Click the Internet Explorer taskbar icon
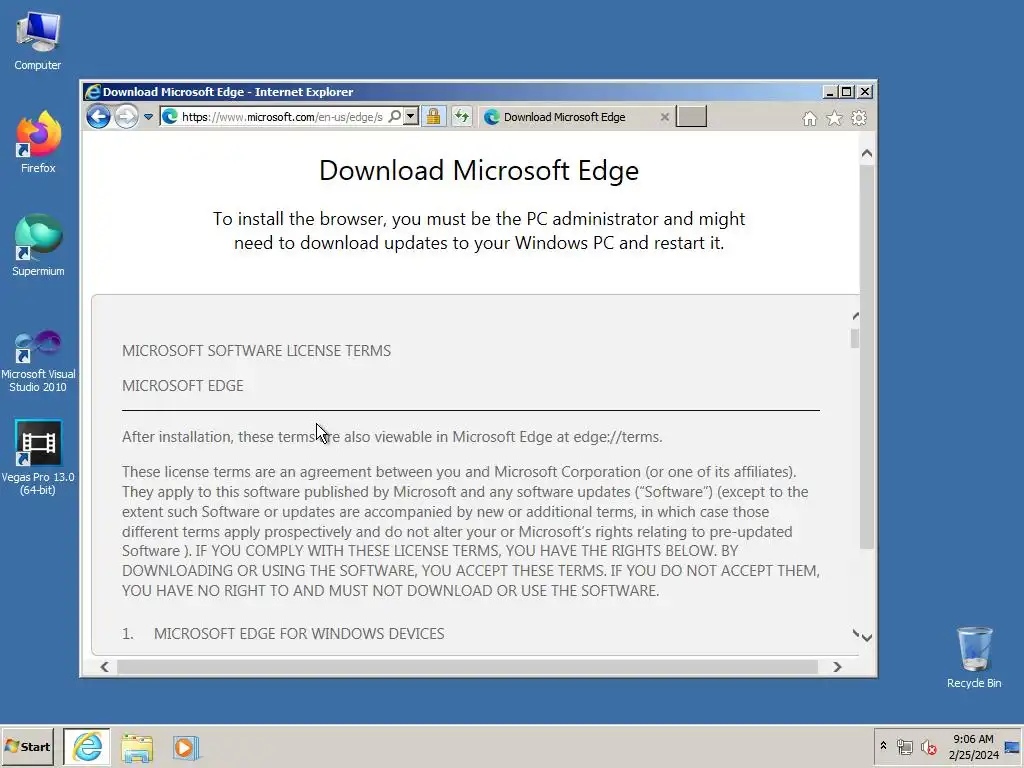The height and width of the screenshot is (768, 1024). [87, 746]
